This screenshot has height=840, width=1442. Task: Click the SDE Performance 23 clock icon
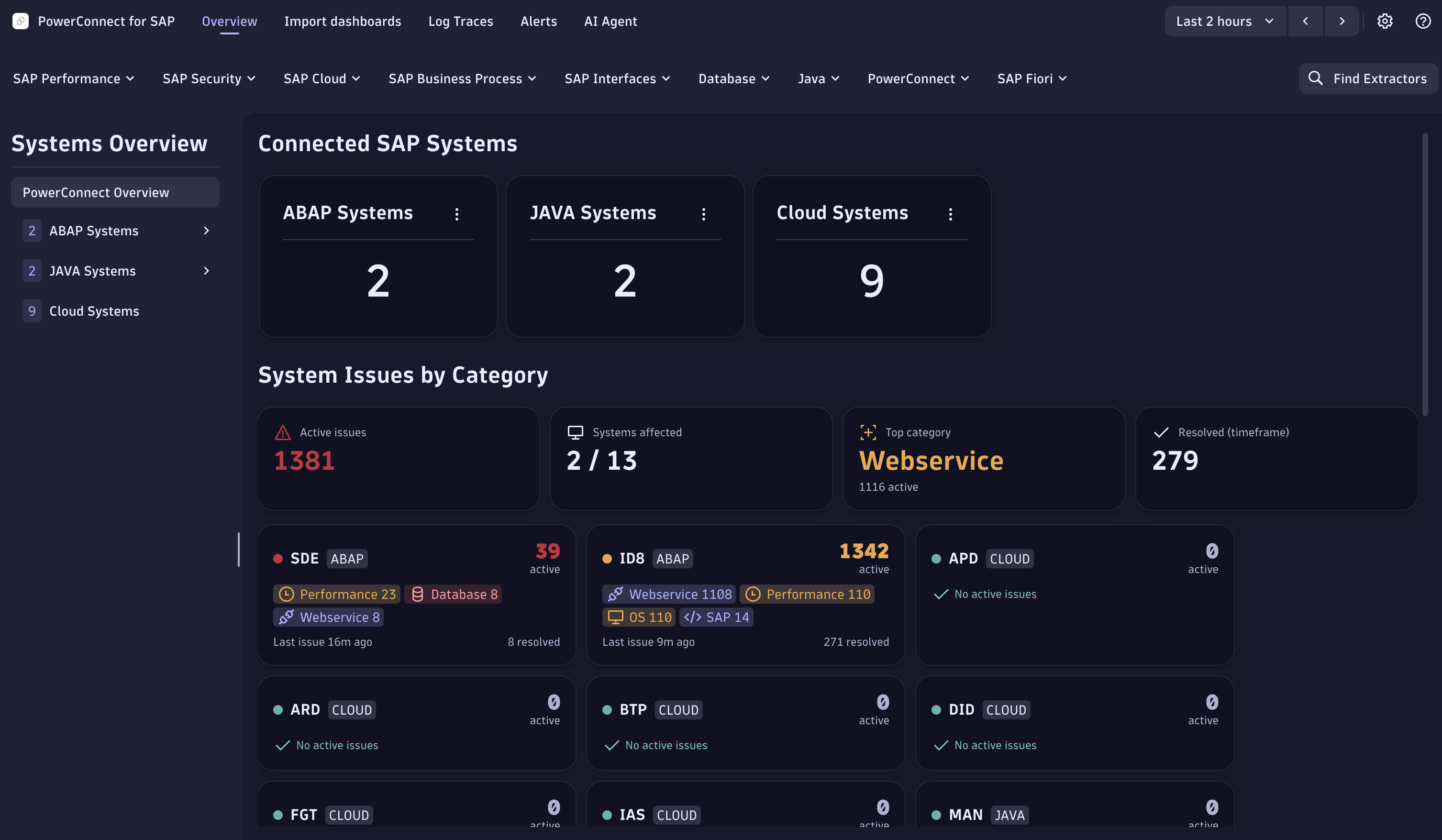[x=286, y=595]
